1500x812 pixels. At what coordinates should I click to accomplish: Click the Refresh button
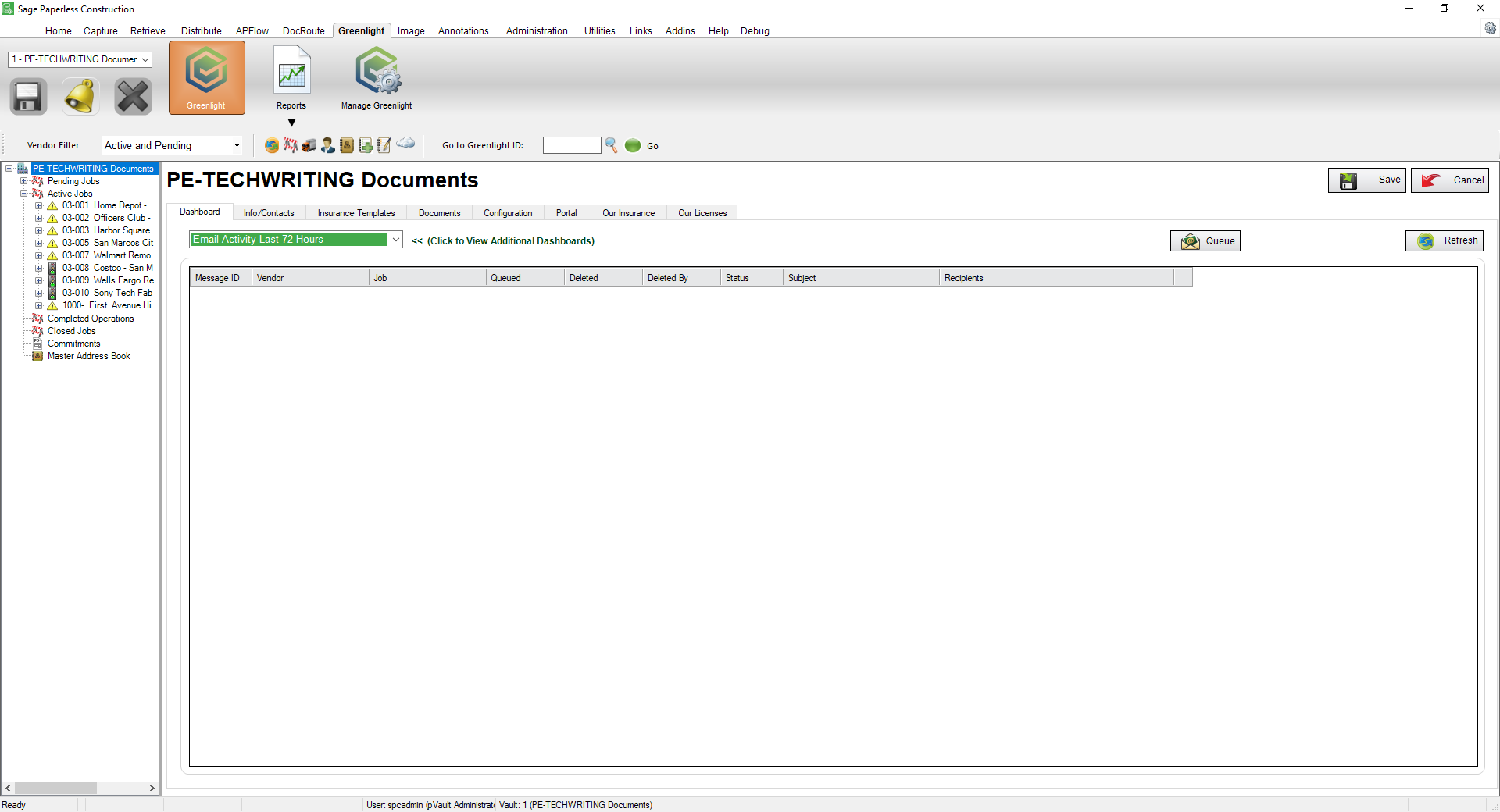(x=1445, y=240)
